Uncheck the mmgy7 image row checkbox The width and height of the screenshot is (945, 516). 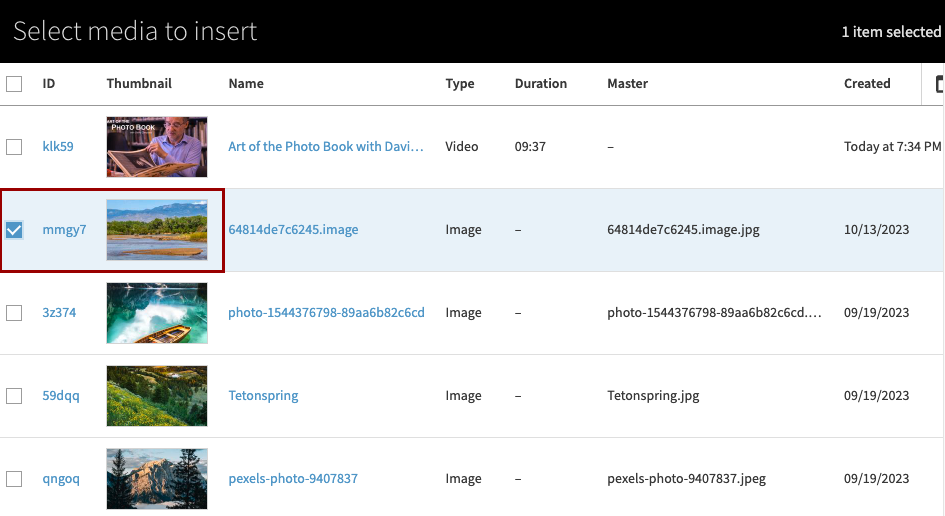(14, 230)
